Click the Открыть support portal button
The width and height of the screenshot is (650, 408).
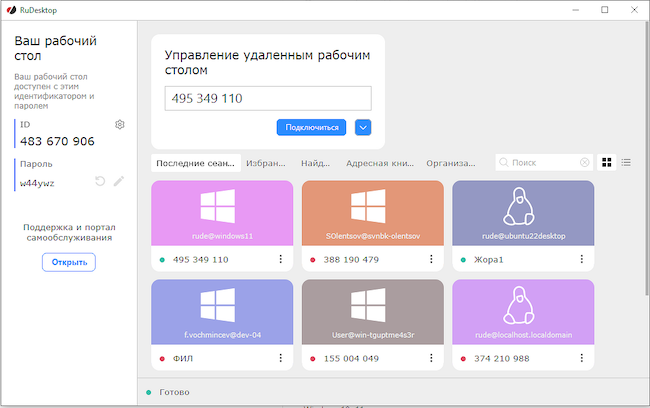click(69, 262)
